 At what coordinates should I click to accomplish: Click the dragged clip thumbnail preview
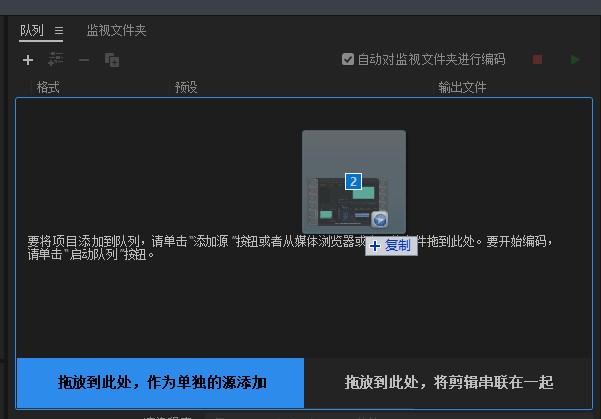[x=354, y=182]
